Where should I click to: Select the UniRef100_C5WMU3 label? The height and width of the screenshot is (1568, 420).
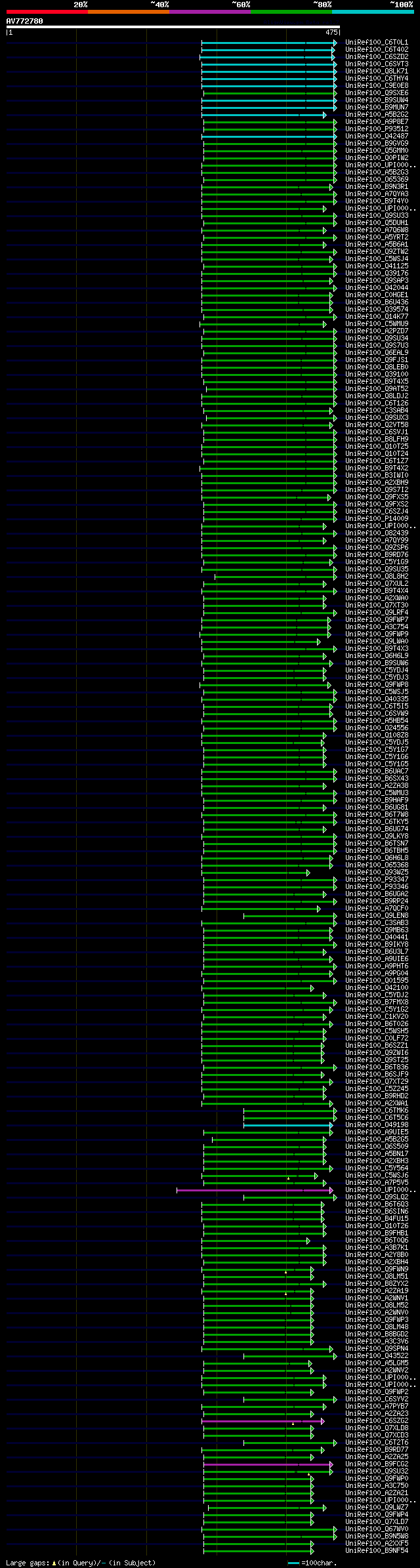click(377, 793)
